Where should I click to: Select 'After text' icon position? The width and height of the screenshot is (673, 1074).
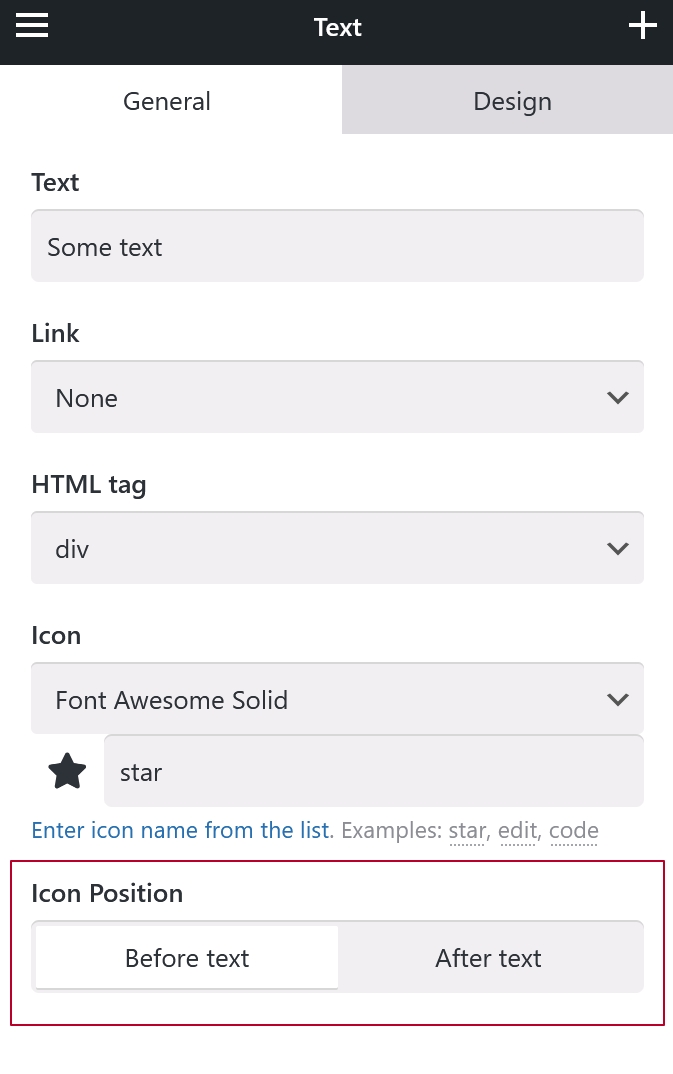click(488, 958)
